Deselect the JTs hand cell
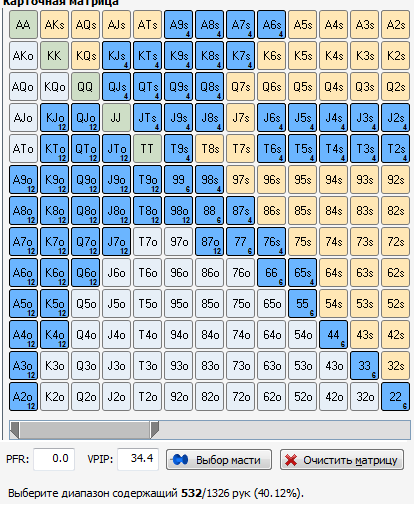This screenshot has height=506, width=414. pos(147,118)
